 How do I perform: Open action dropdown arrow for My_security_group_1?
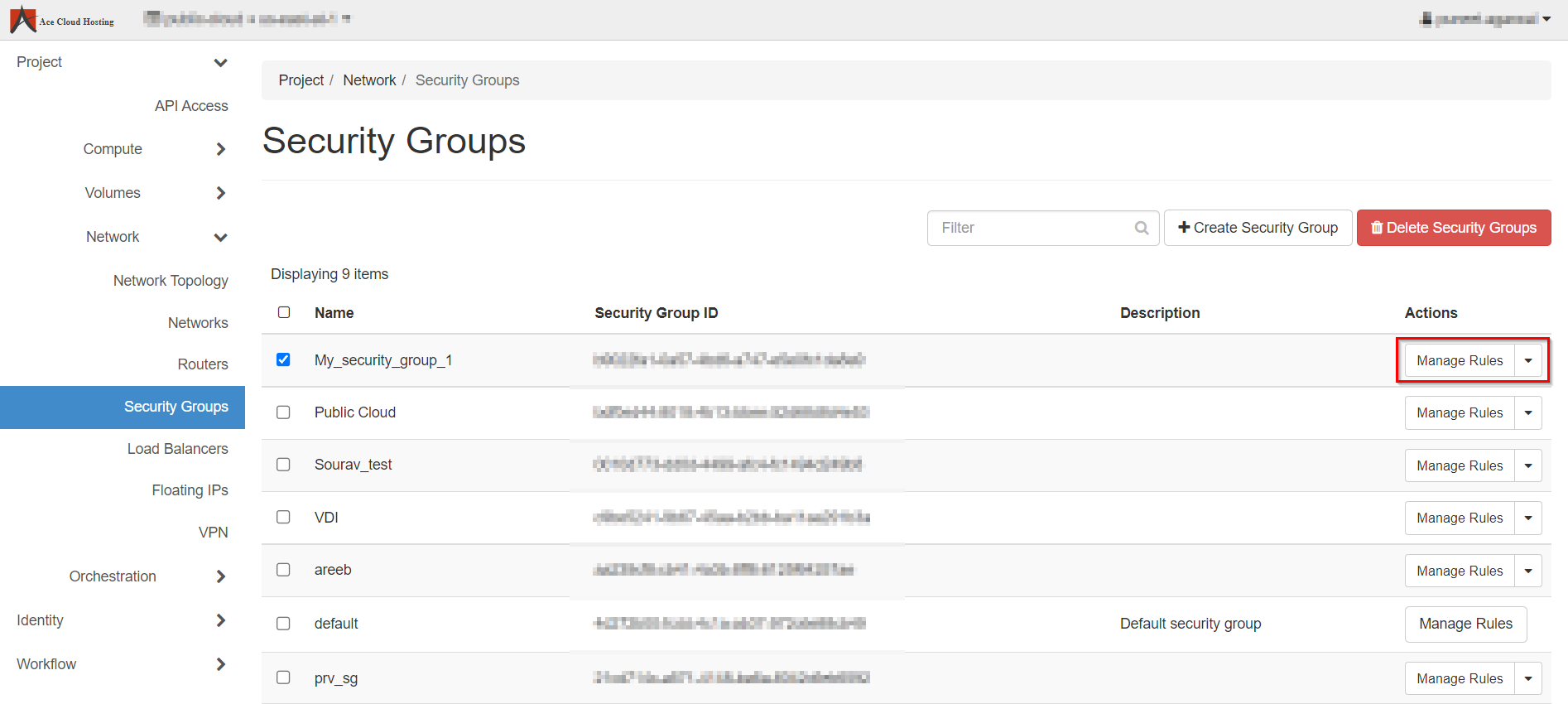tap(1528, 360)
